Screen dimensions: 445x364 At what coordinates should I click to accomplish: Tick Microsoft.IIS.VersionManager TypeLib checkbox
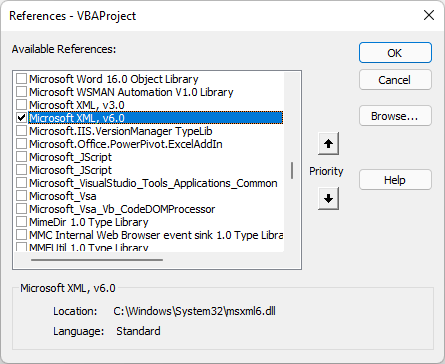tap(22, 131)
